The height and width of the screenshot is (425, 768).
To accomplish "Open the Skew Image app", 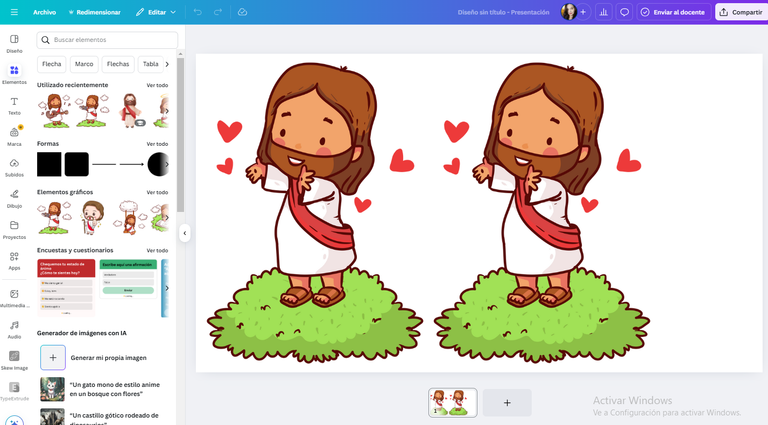I will (14, 360).
